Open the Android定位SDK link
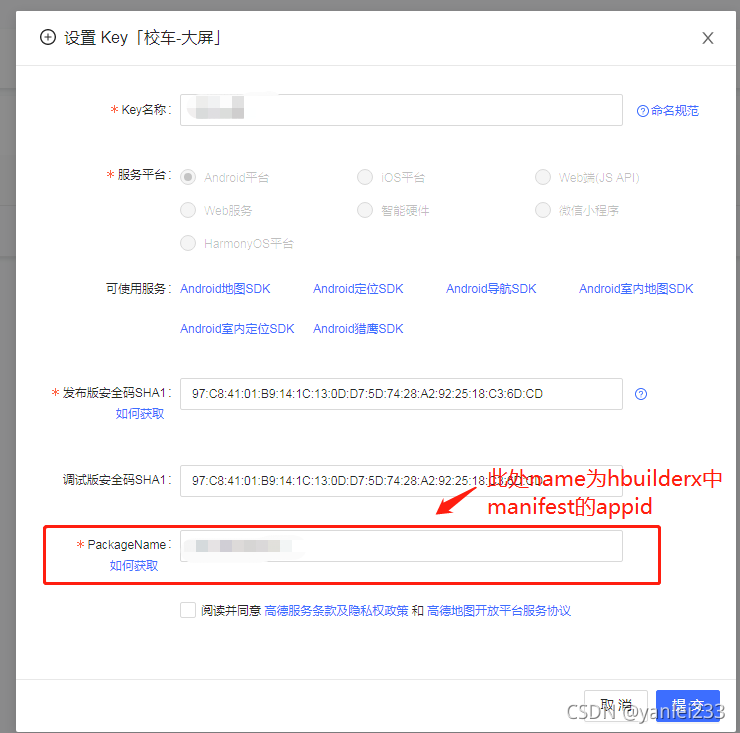Image resolution: width=740 pixels, height=733 pixels. coord(358,288)
